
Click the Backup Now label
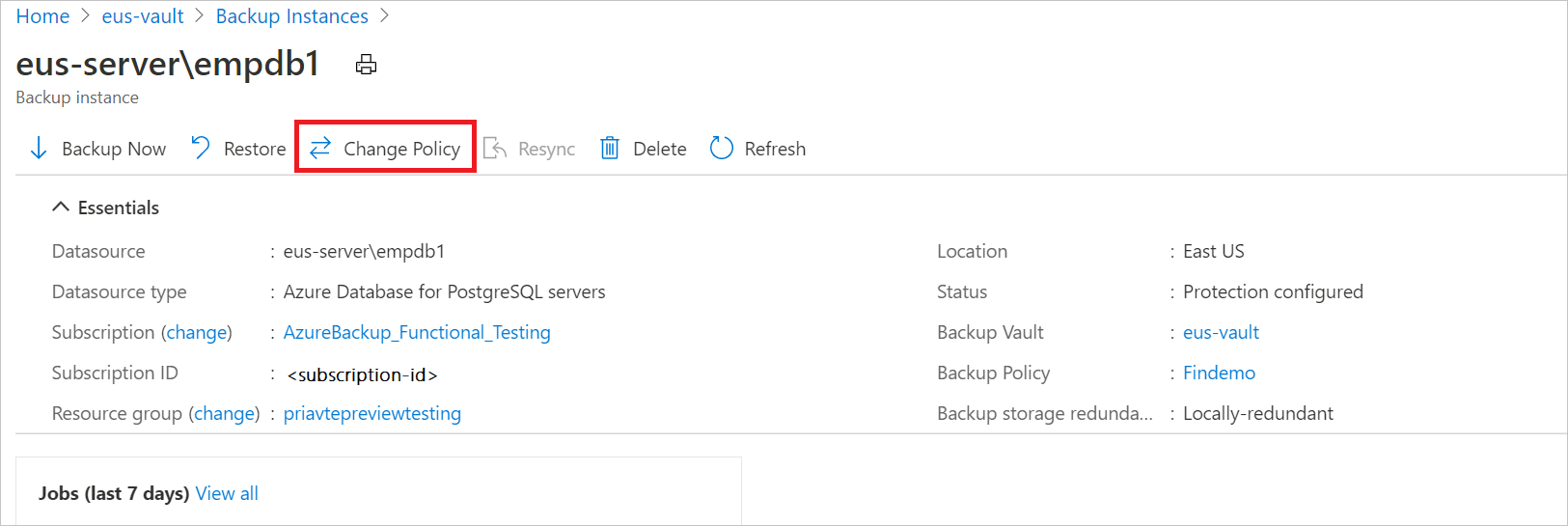(114, 150)
